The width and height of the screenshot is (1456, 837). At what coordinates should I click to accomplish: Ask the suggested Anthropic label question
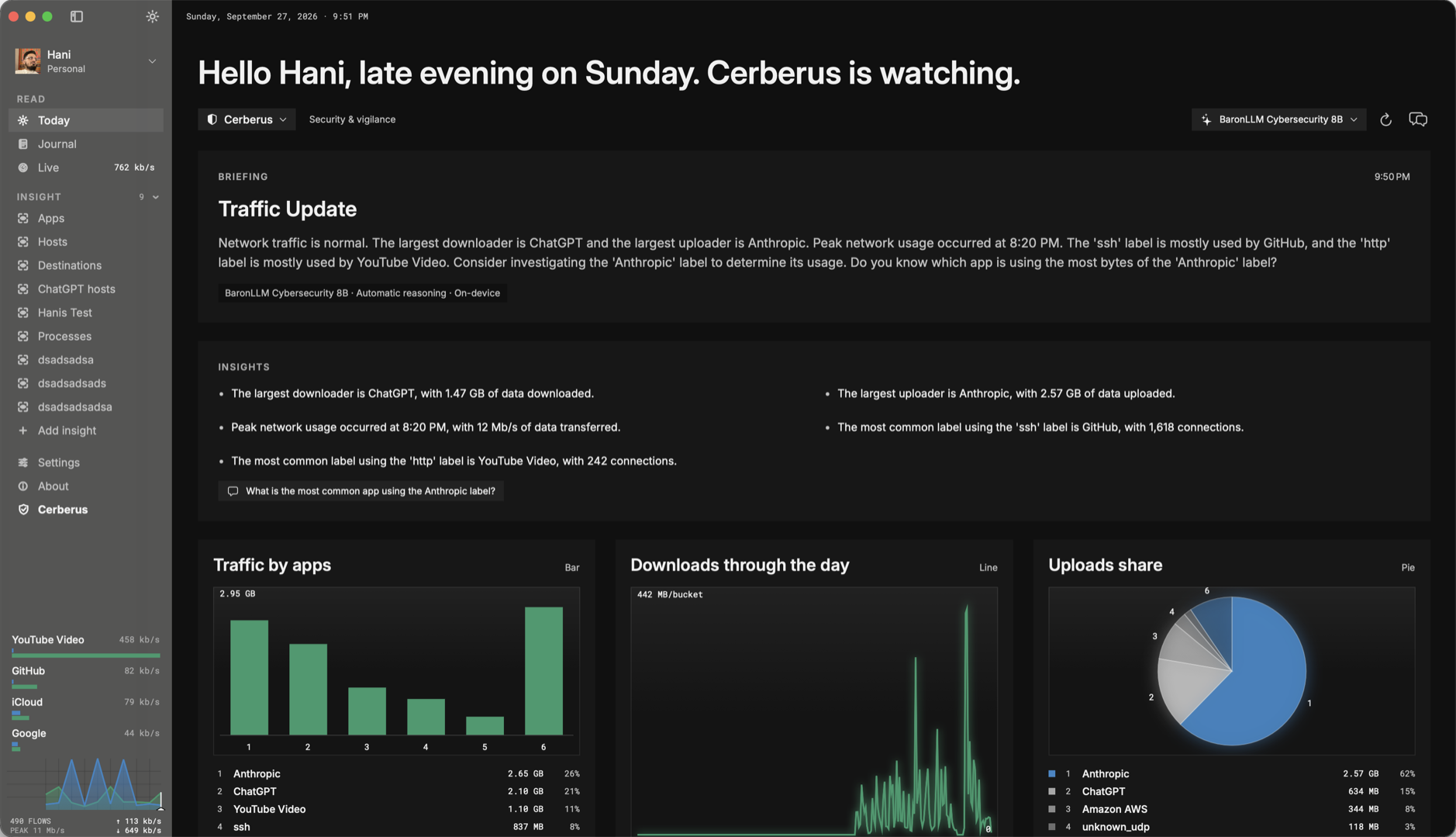pos(361,491)
